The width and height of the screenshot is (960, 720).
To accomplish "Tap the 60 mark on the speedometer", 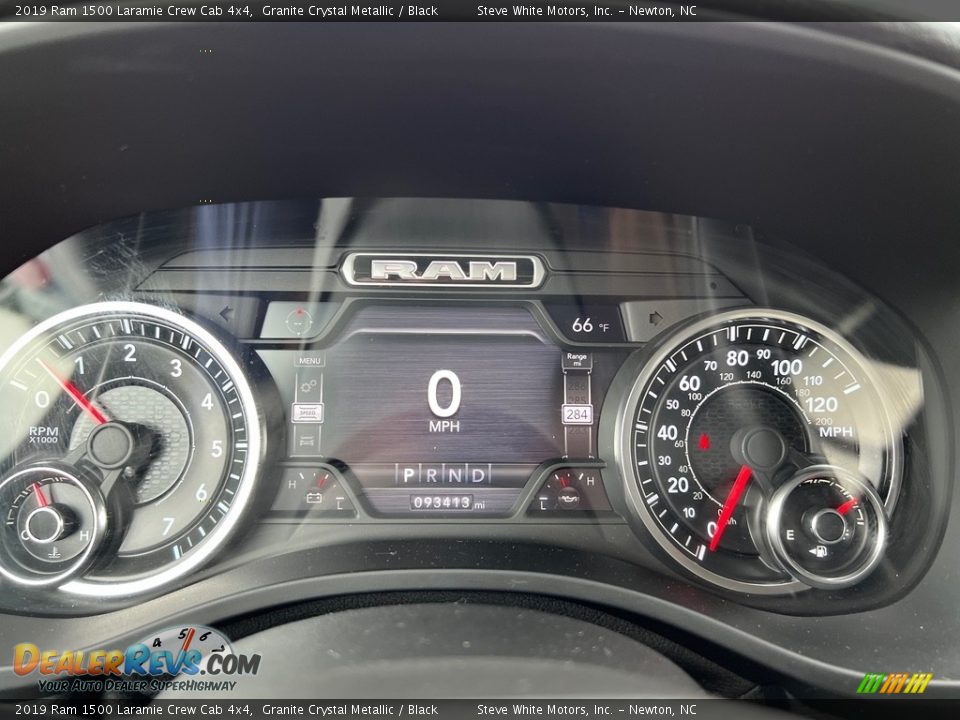I will pyautogui.click(x=689, y=383).
